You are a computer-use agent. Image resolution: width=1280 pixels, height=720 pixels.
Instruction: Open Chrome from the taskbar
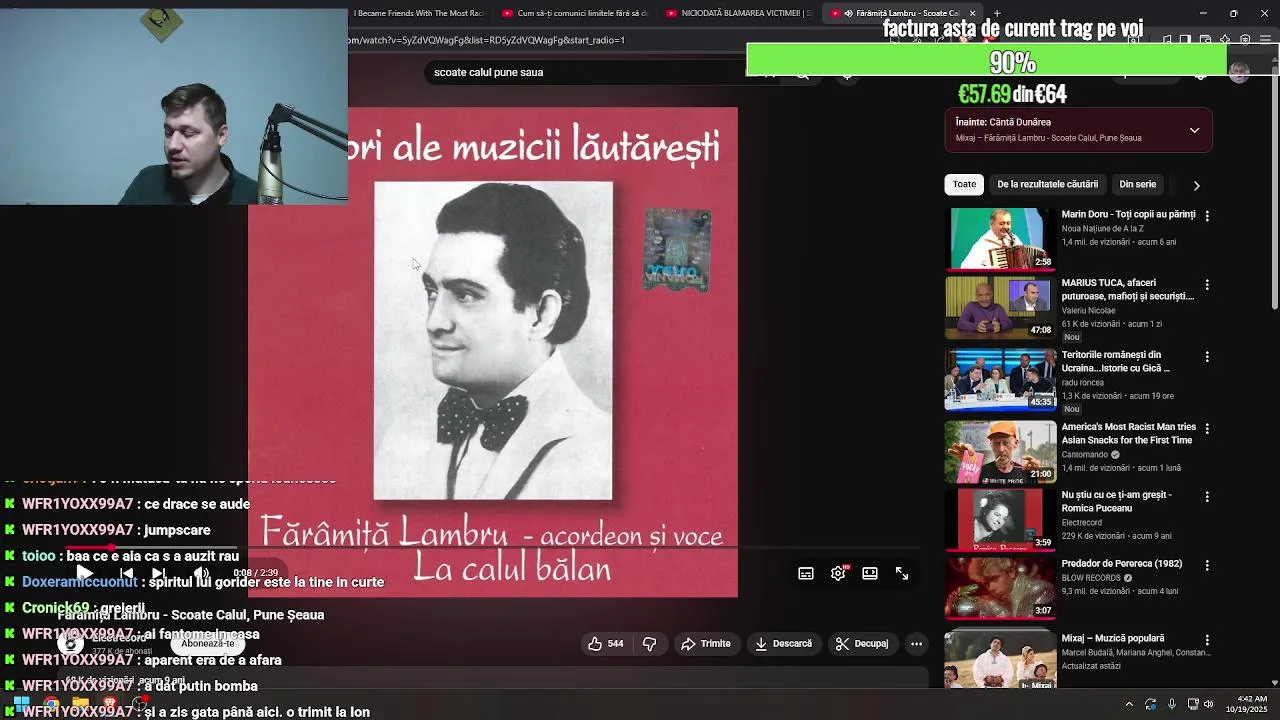pos(51,703)
